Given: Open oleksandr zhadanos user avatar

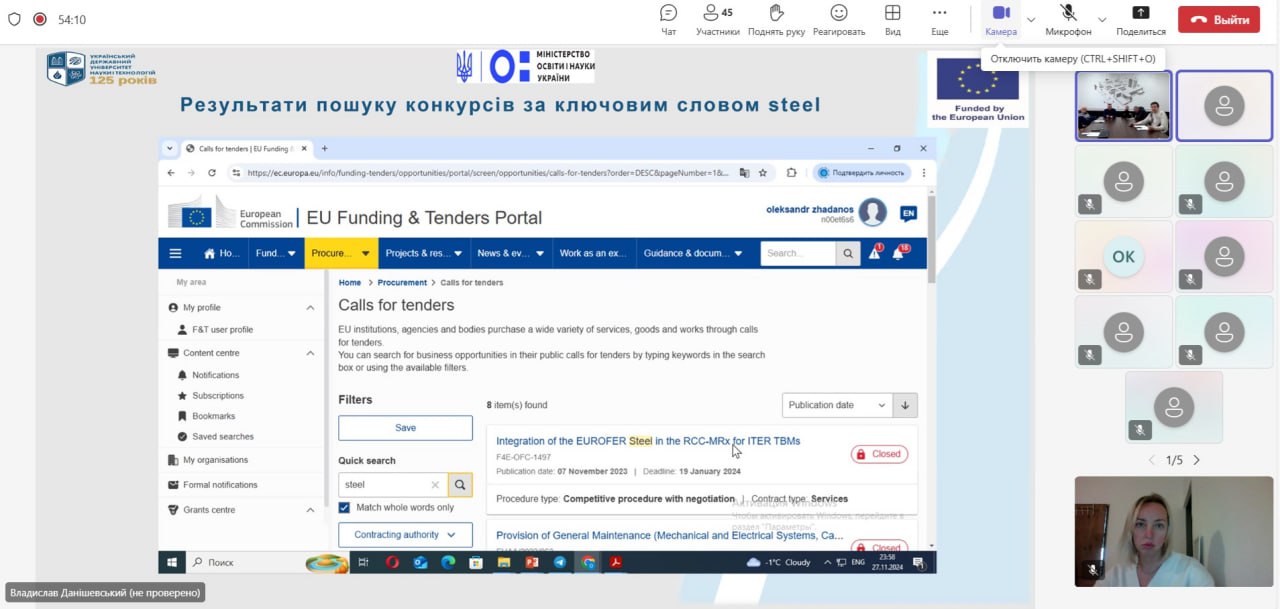Looking at the screenshot, I should (873, 212).
